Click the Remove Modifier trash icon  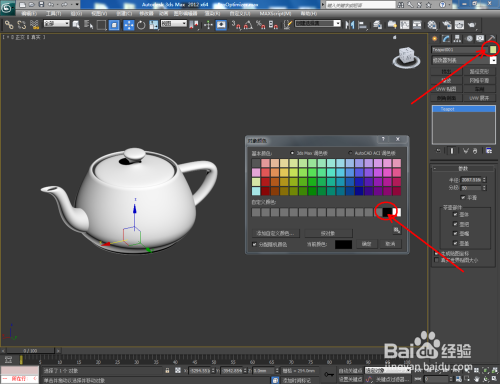(x=475, y=151)
